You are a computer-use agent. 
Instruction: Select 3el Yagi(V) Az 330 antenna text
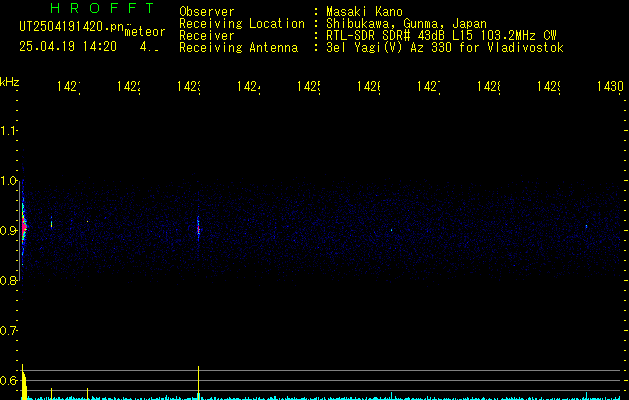pyautogui.click(x=445, y=48)
